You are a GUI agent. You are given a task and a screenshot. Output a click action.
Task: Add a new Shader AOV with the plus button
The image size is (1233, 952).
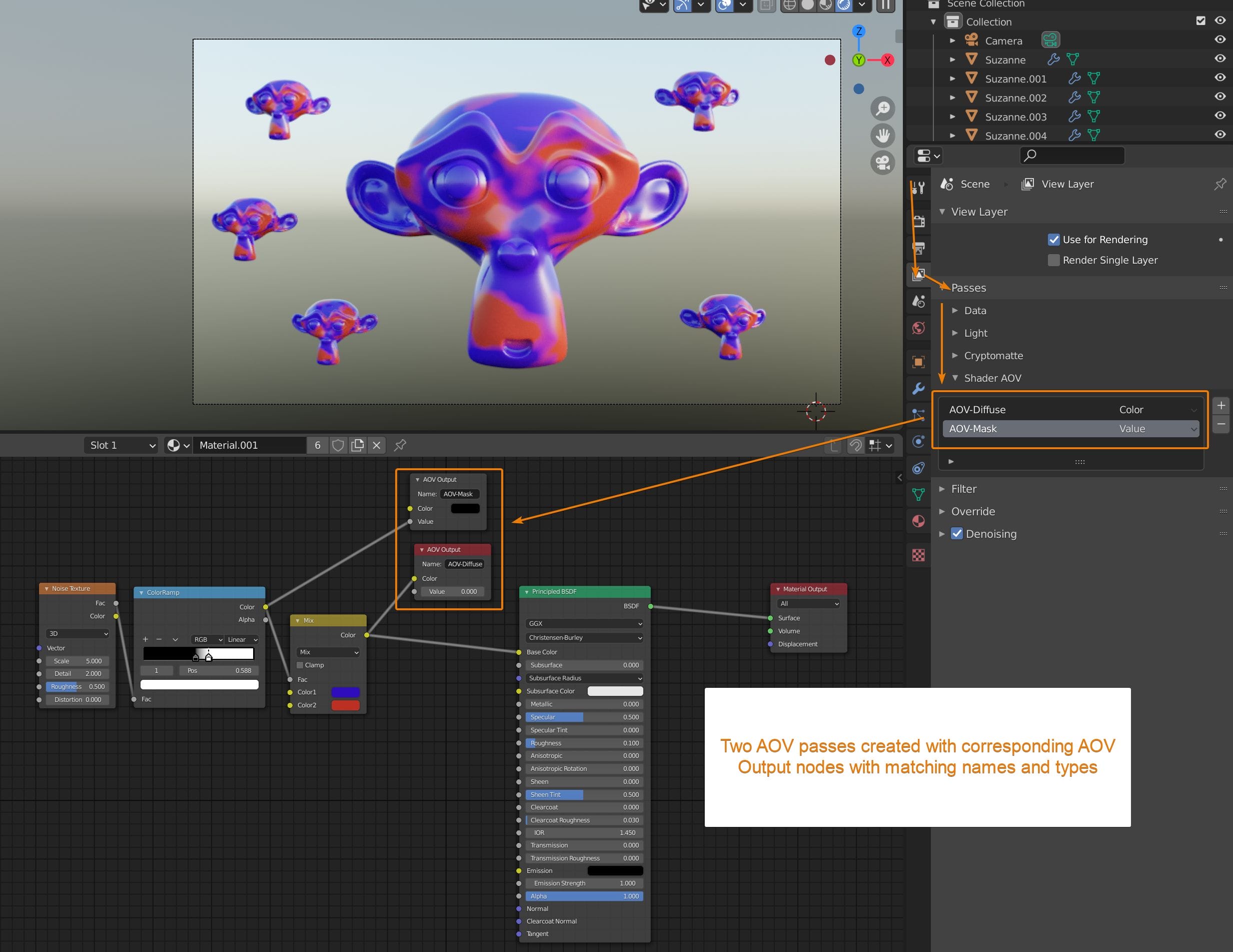pos(1220,405)
